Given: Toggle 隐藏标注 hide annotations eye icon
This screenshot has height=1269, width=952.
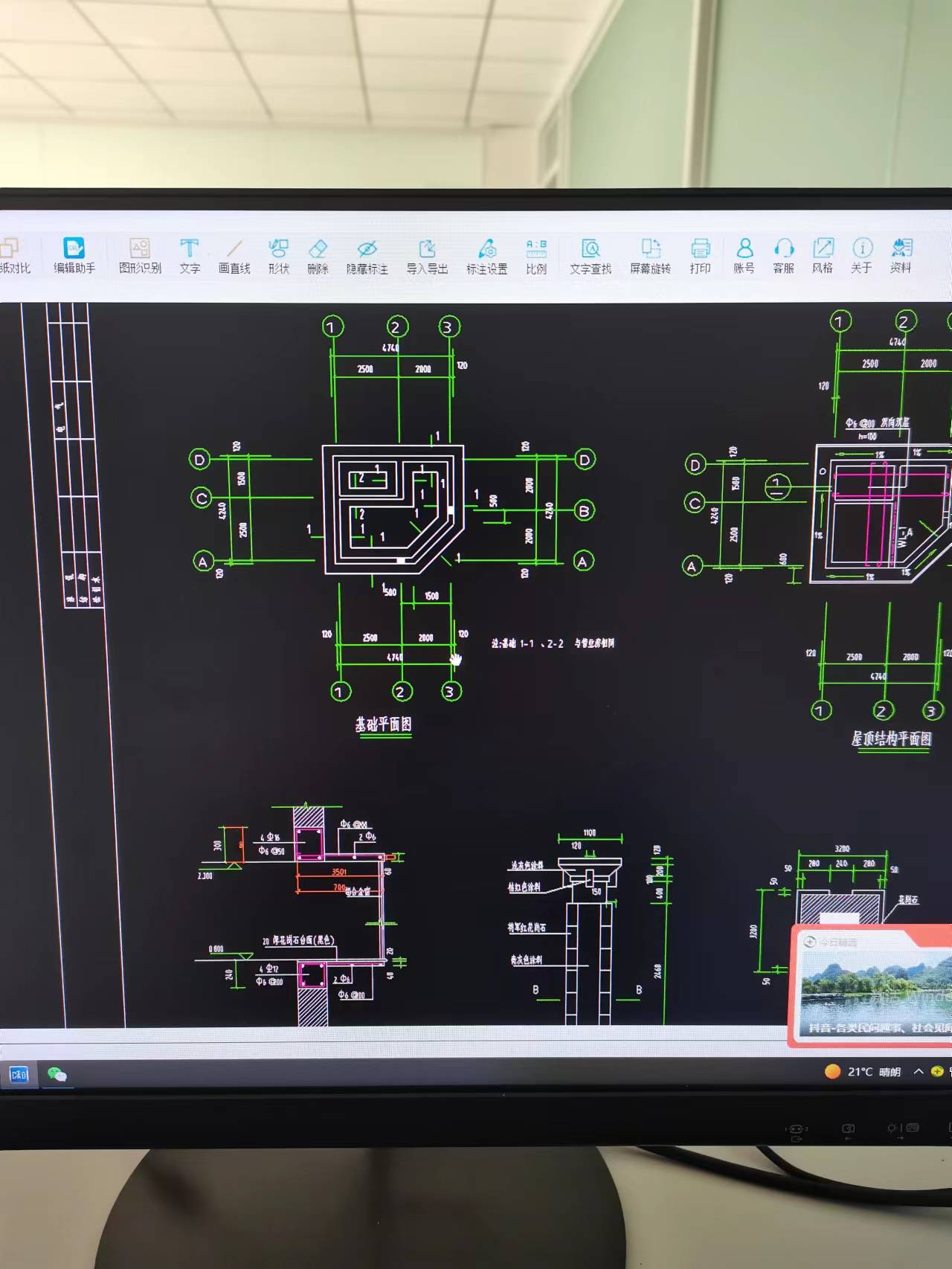Looking at the screenshot, I should (367, 256).
